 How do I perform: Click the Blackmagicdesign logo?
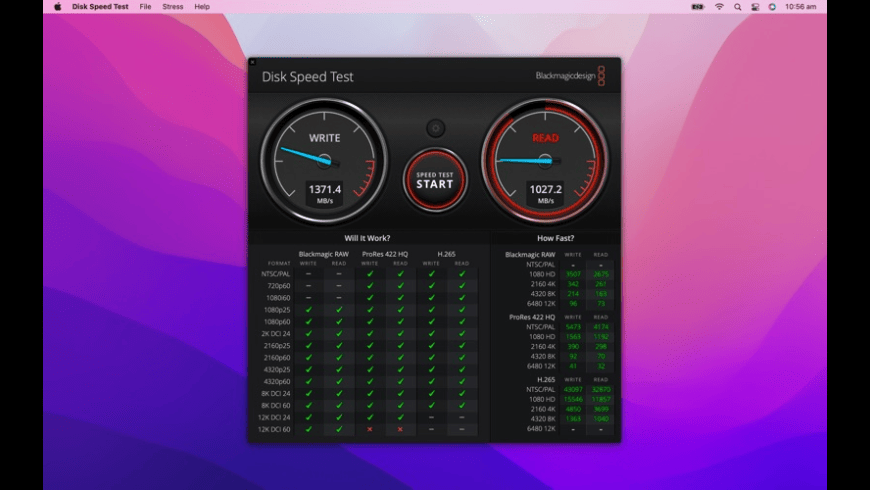tap(570, 76)
